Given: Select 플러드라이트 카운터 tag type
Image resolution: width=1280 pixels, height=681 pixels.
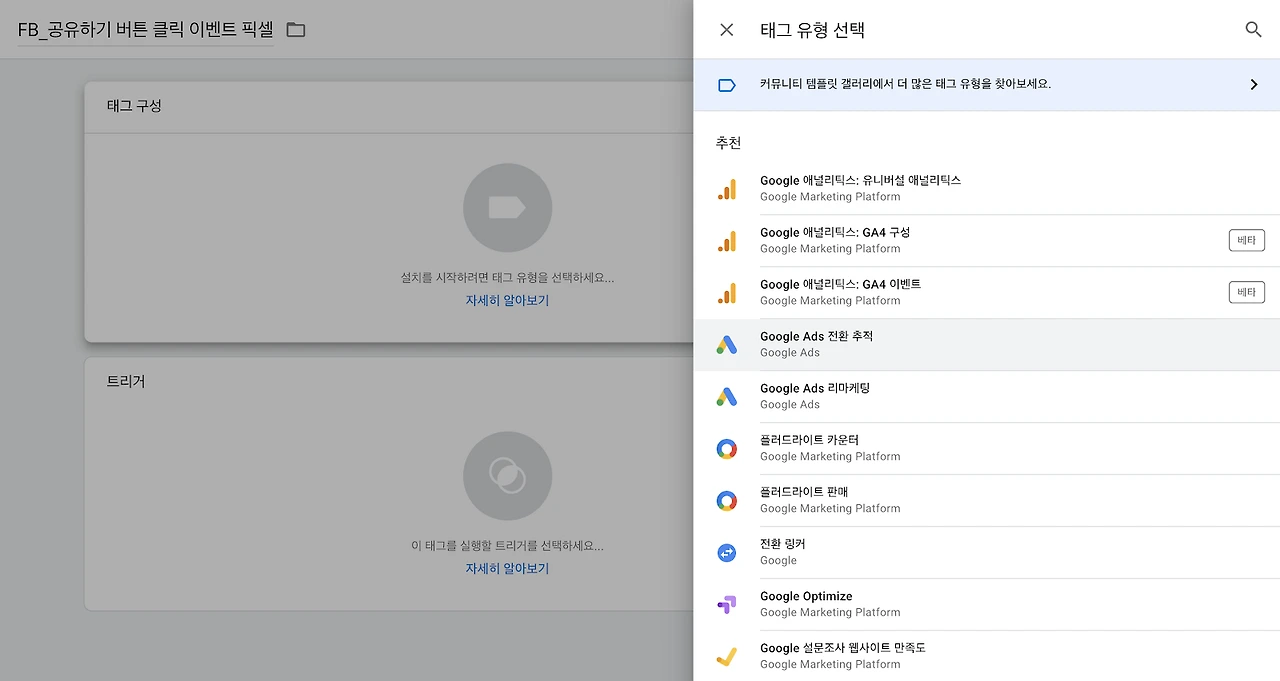Looking at the screenshot, I should point(986,449).
